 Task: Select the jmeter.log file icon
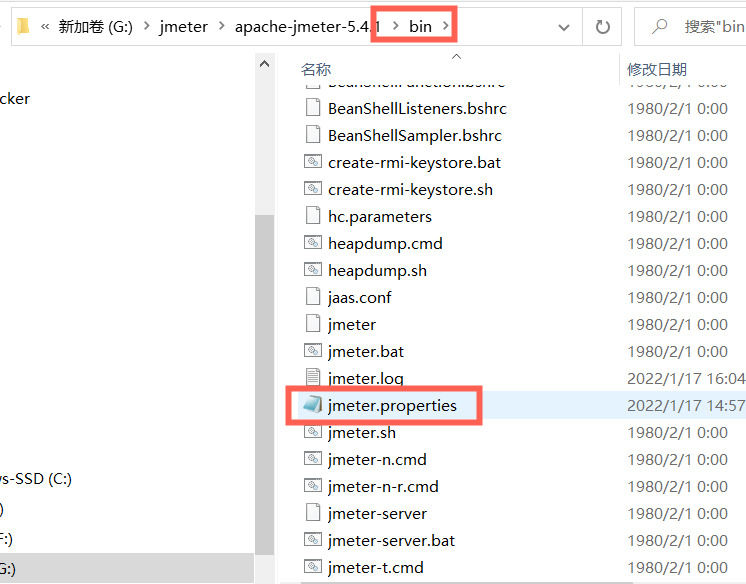point(313,377)
